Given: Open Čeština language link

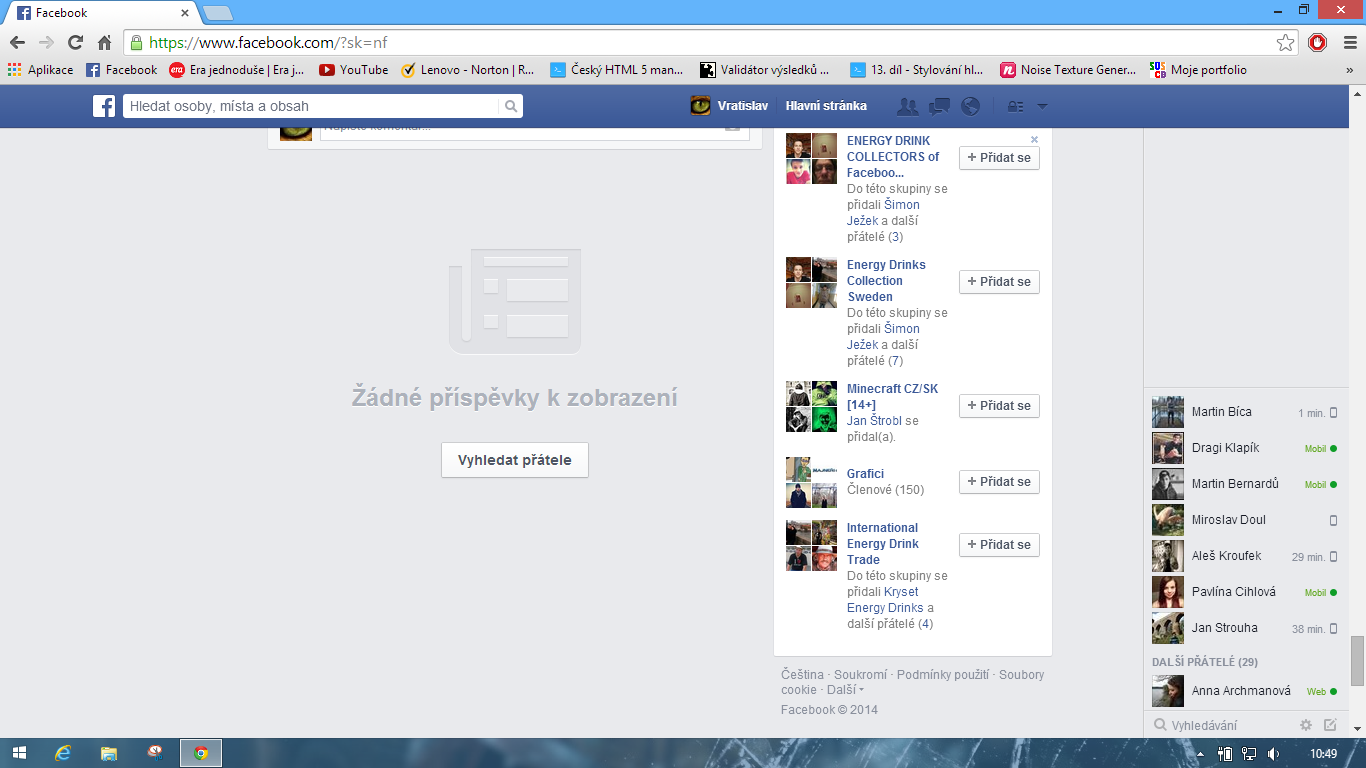Looking at the screenshot, I should coord(803,675).
